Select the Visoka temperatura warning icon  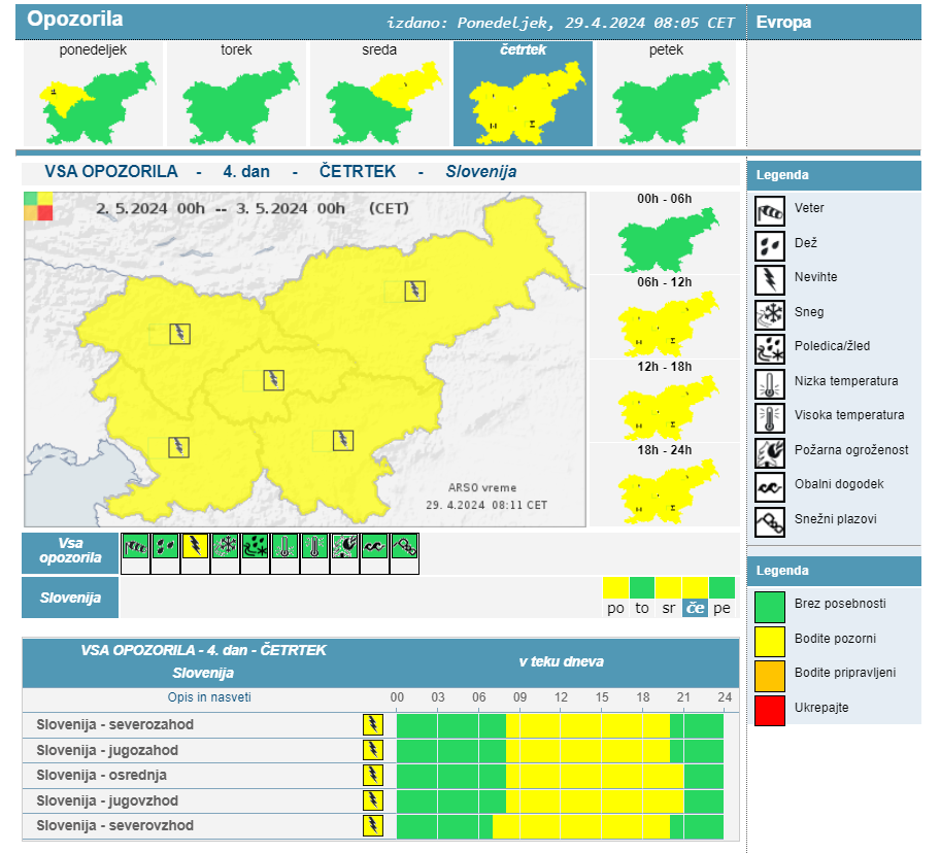point(769,416)
